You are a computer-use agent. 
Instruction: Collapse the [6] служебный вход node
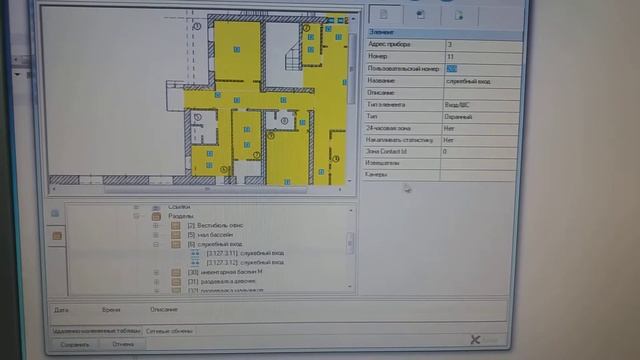pos(156,244)
